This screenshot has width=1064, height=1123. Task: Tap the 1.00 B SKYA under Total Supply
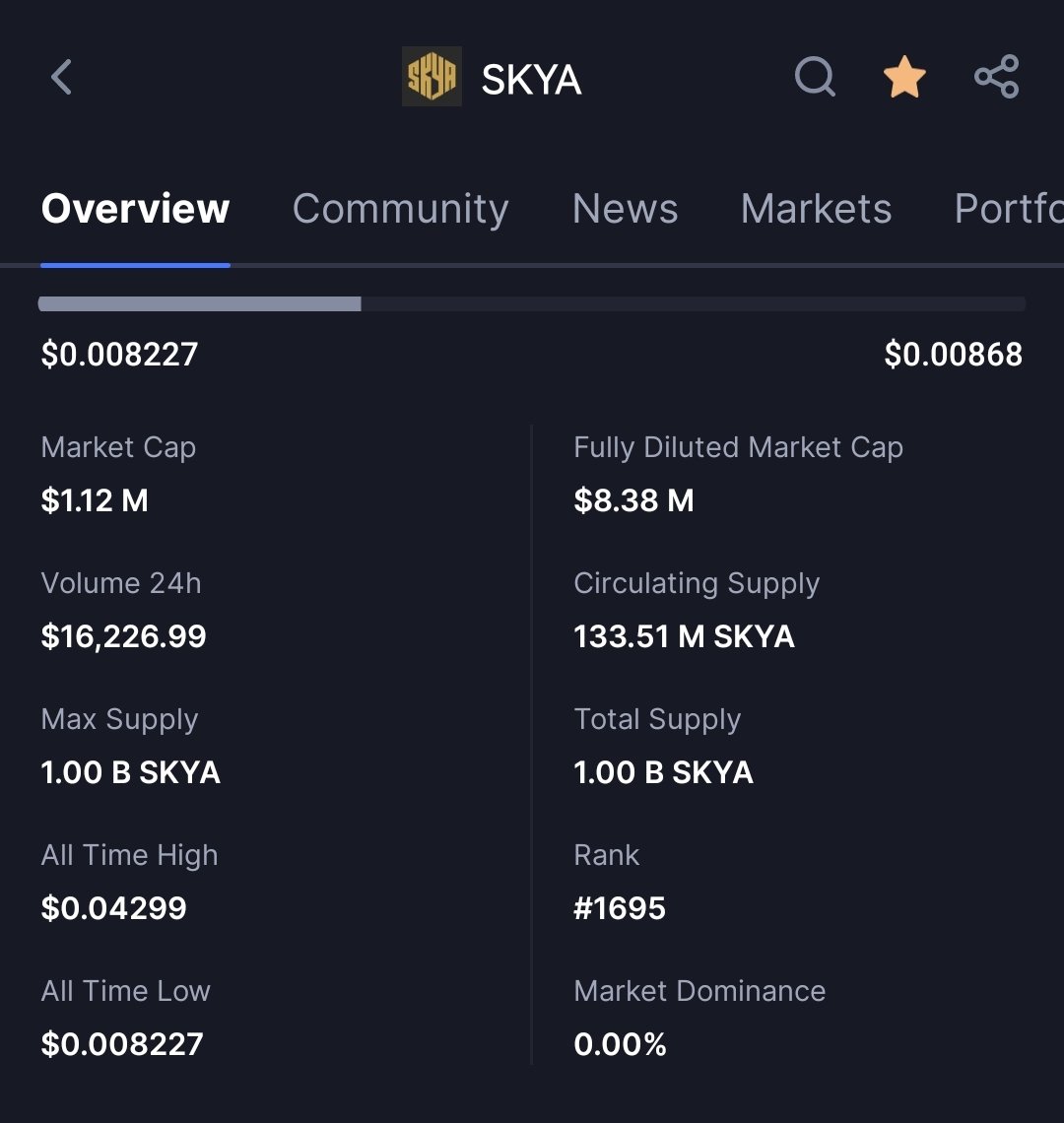click(x=663, y=772)
